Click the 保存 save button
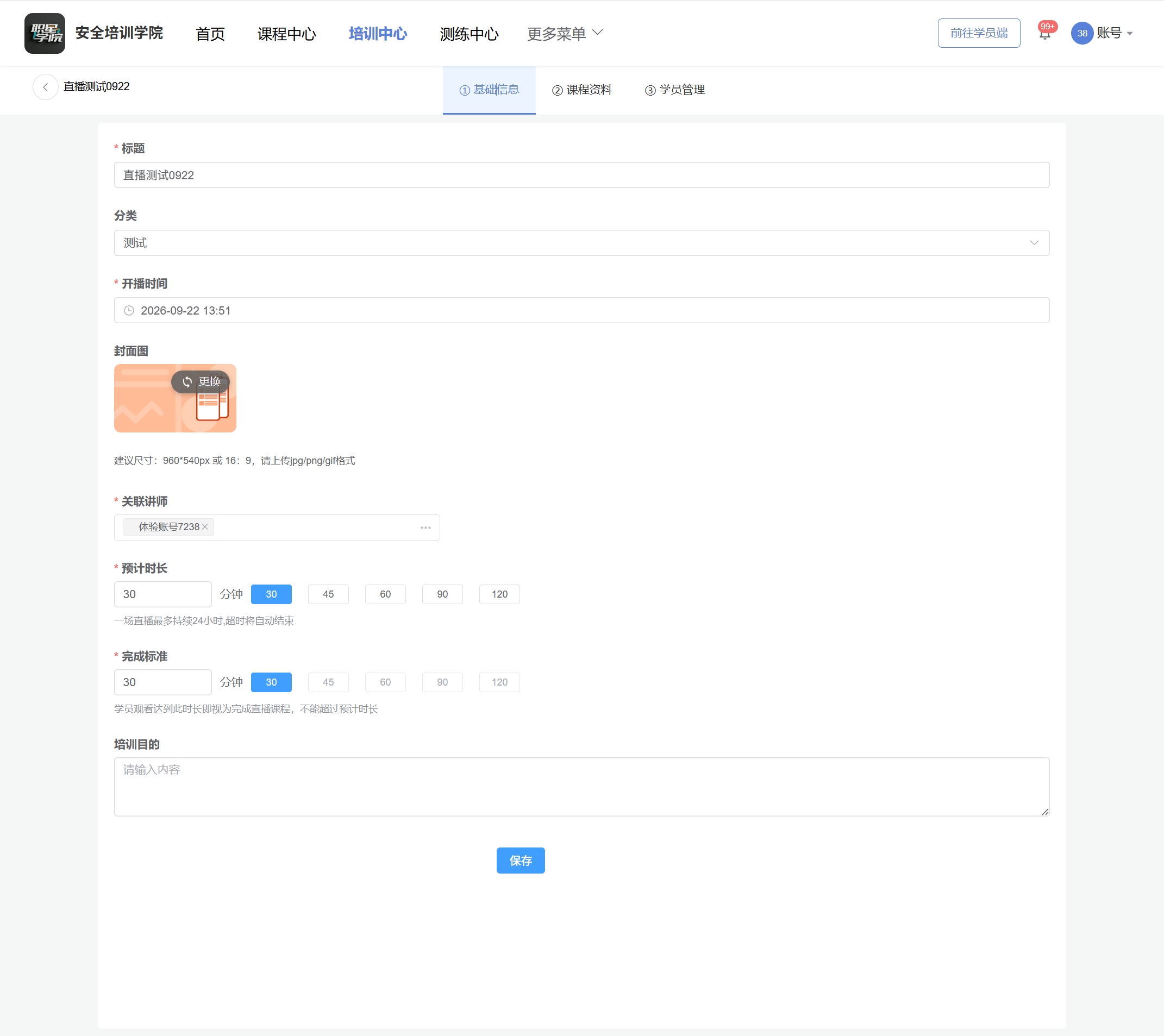Screen dimensions: 1164x1036 (521, 861)
